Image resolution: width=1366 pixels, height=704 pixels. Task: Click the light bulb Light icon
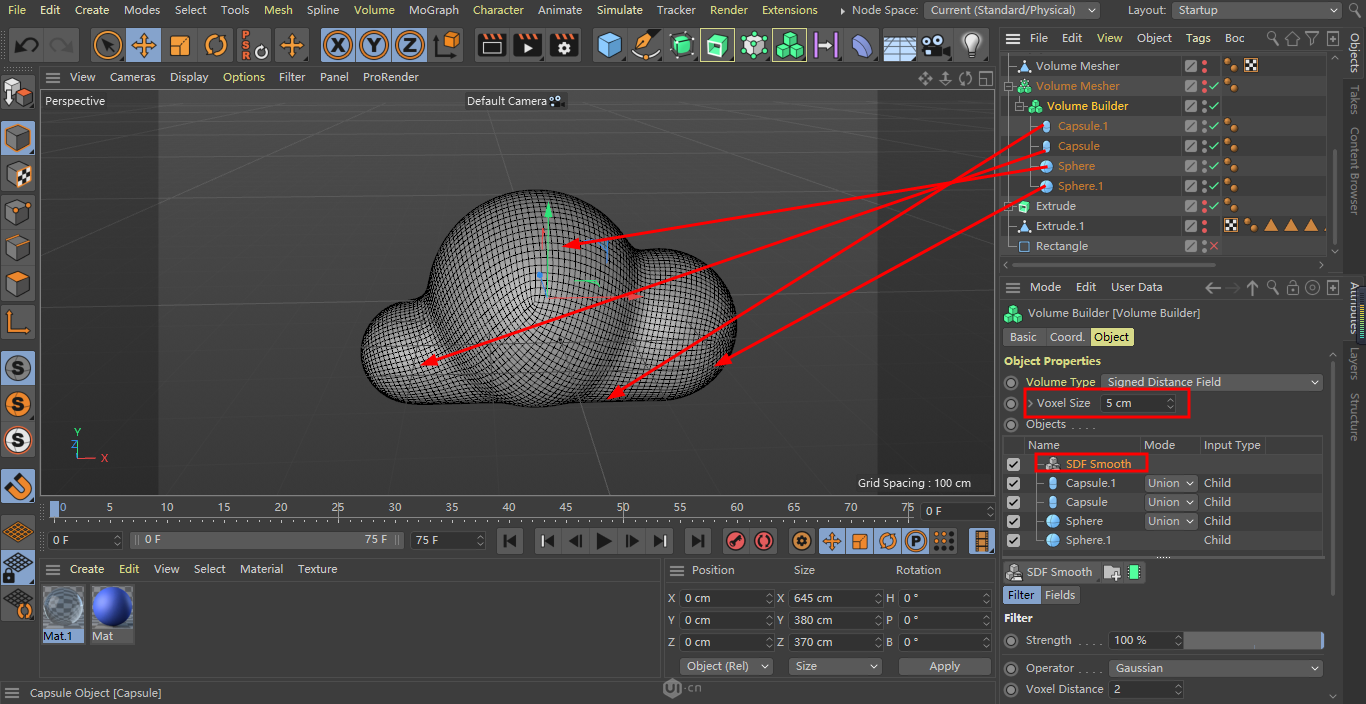[x=971, y=46]
